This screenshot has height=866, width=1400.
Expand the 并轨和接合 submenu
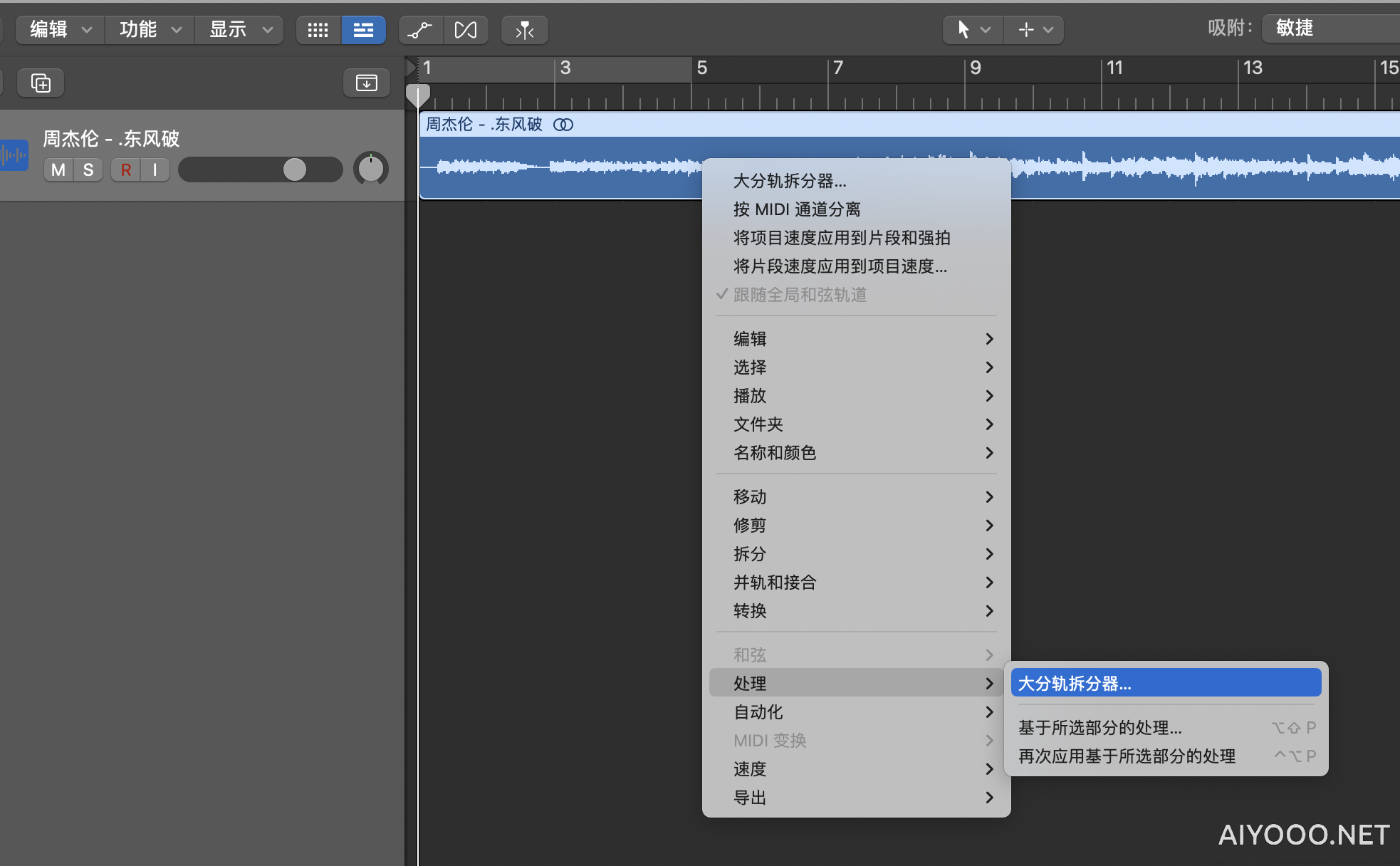pos(857,583)
